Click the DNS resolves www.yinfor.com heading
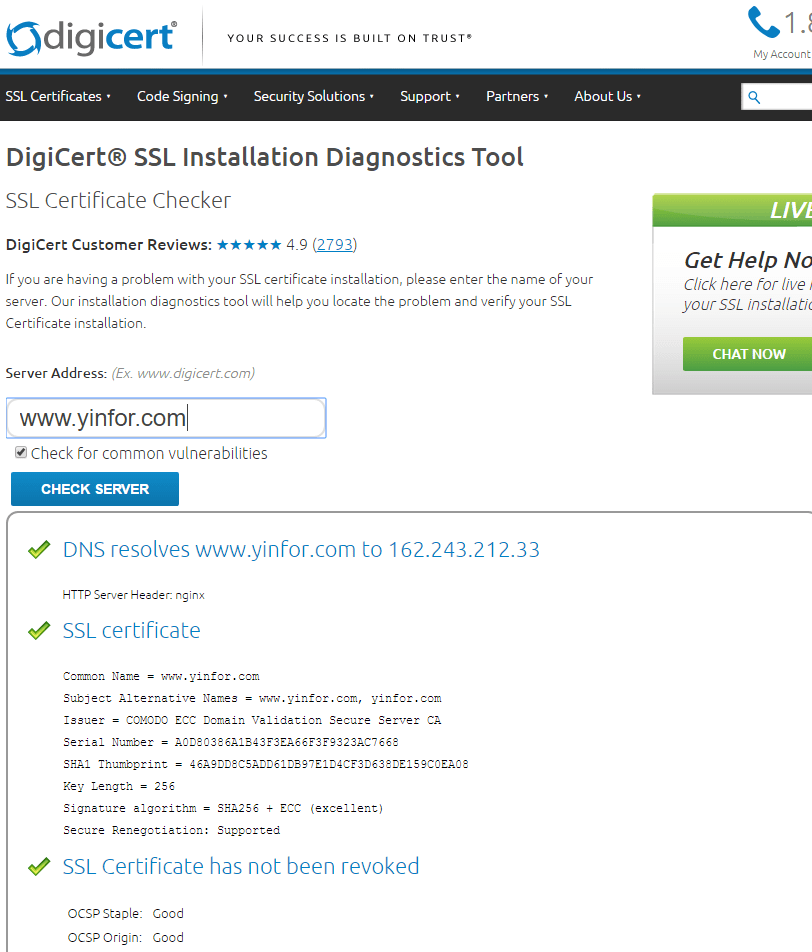The height and width of the screenshot is (952, 812). (x=301, y=550)
